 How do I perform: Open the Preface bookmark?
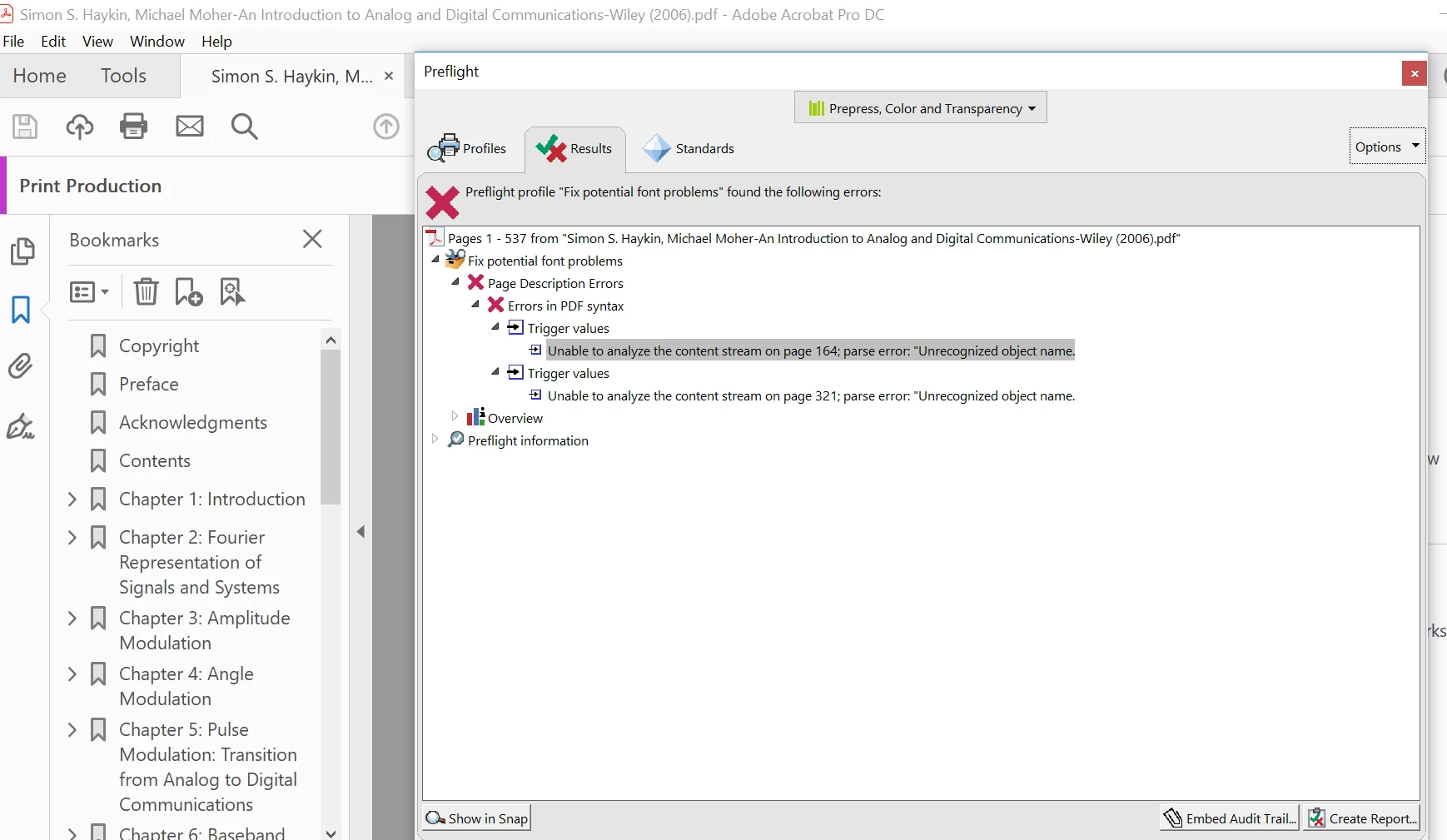(x=149, y=384)
